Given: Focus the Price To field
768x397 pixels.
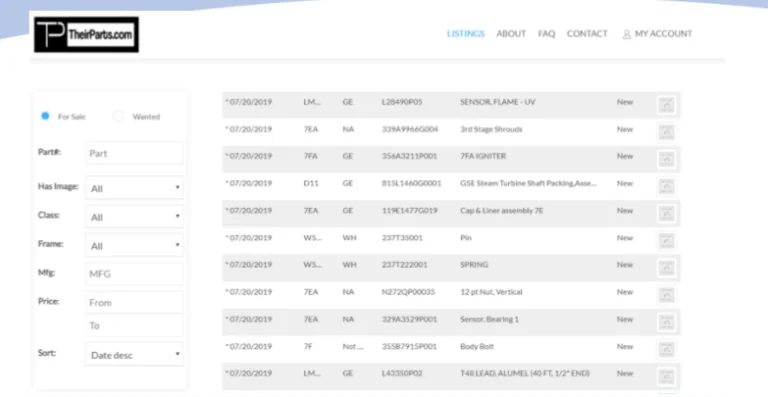Looking at the screenshot, I should point(134,326).
